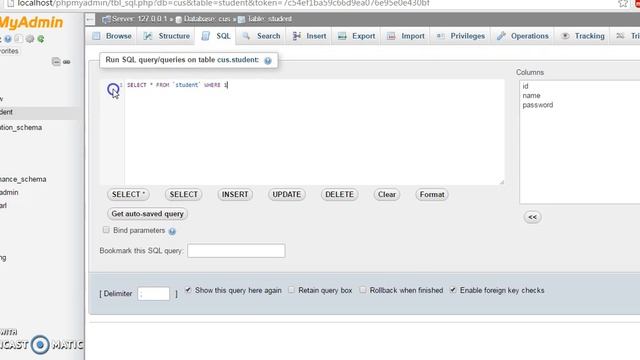Click the SQL tab page icon
Image resolution: width=640 pixels, height=360 pixels.
pos(205,36)
